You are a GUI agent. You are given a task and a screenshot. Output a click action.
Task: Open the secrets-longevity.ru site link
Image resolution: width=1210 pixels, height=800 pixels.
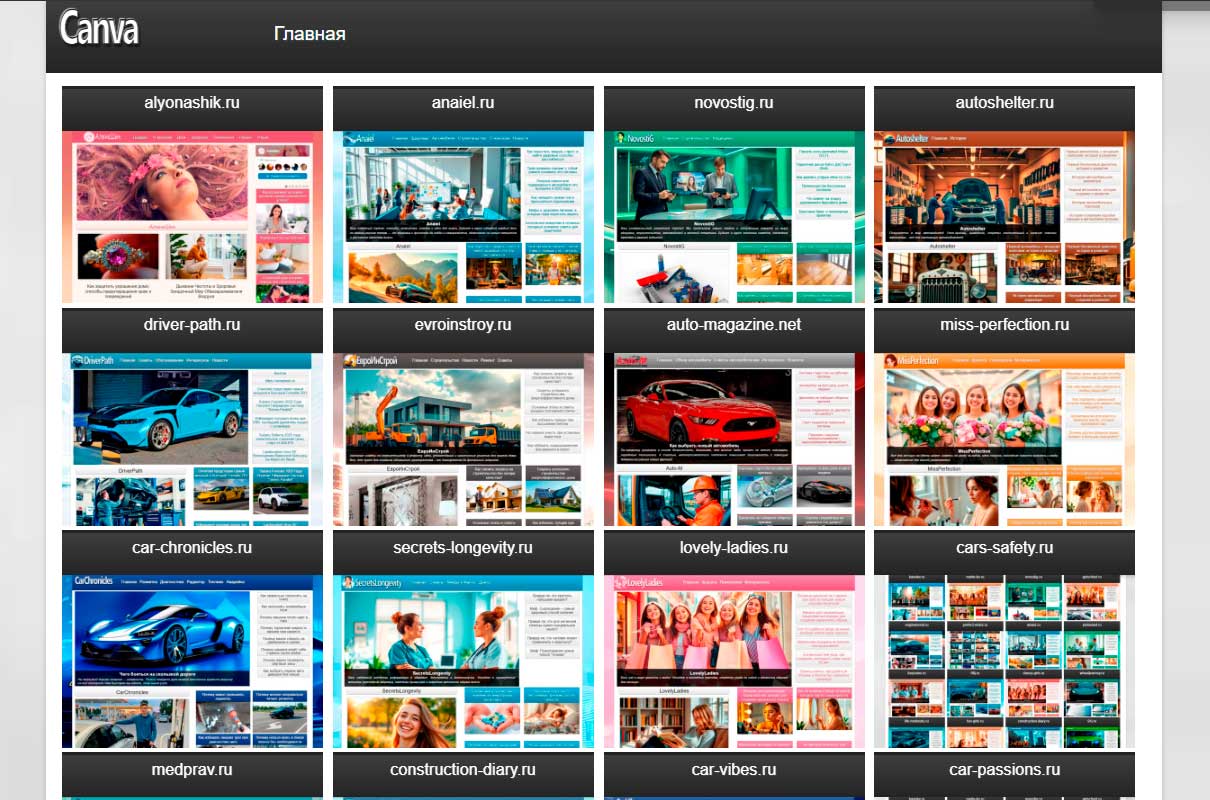point(462,548)
